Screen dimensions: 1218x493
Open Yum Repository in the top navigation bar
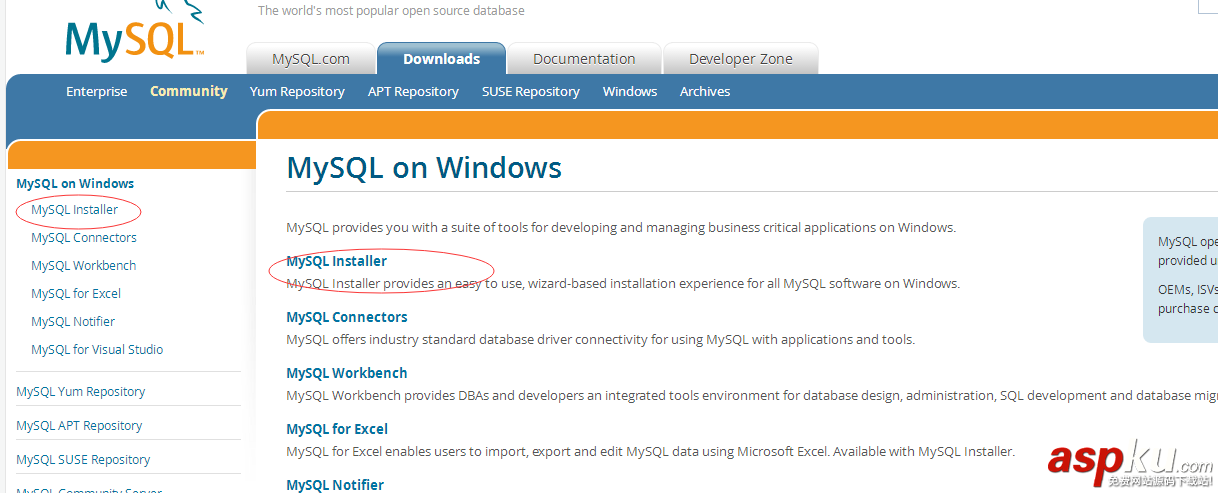click(x=297, y=91)
